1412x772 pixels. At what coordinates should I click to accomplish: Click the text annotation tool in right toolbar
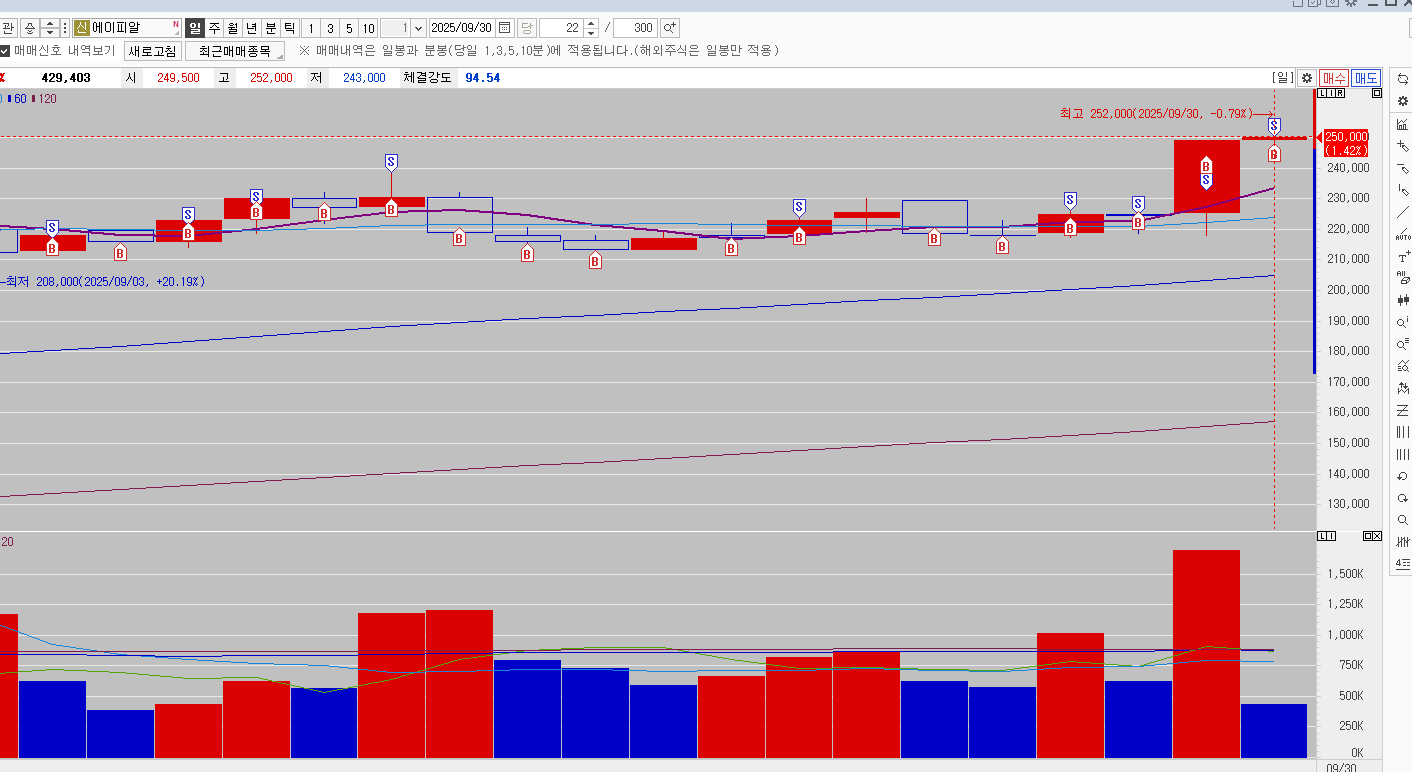(1403, 256)
